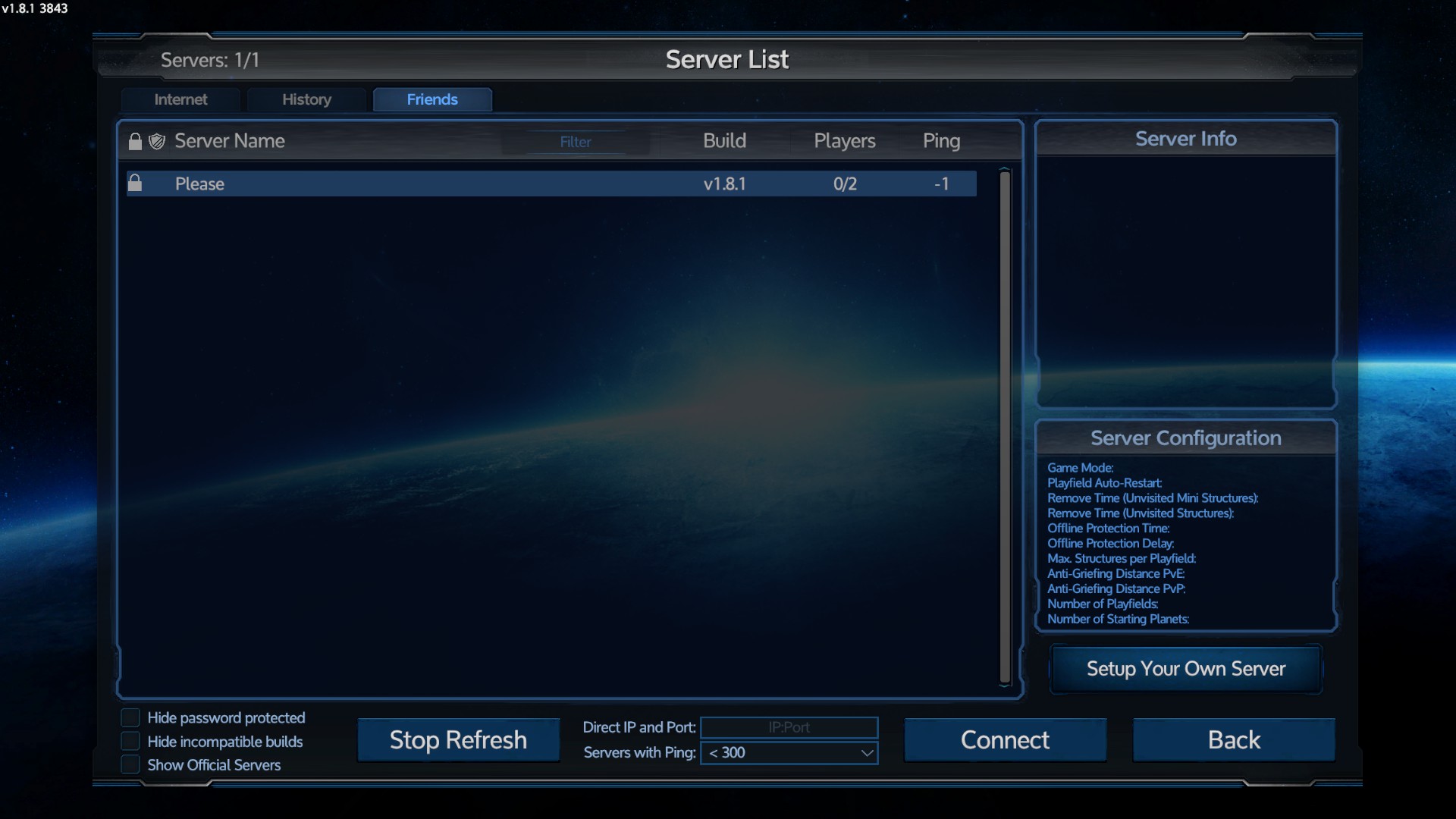This screenshot has width=1456, height=819.
Task: Click the lock icon in column header
Action: point(135,142)
